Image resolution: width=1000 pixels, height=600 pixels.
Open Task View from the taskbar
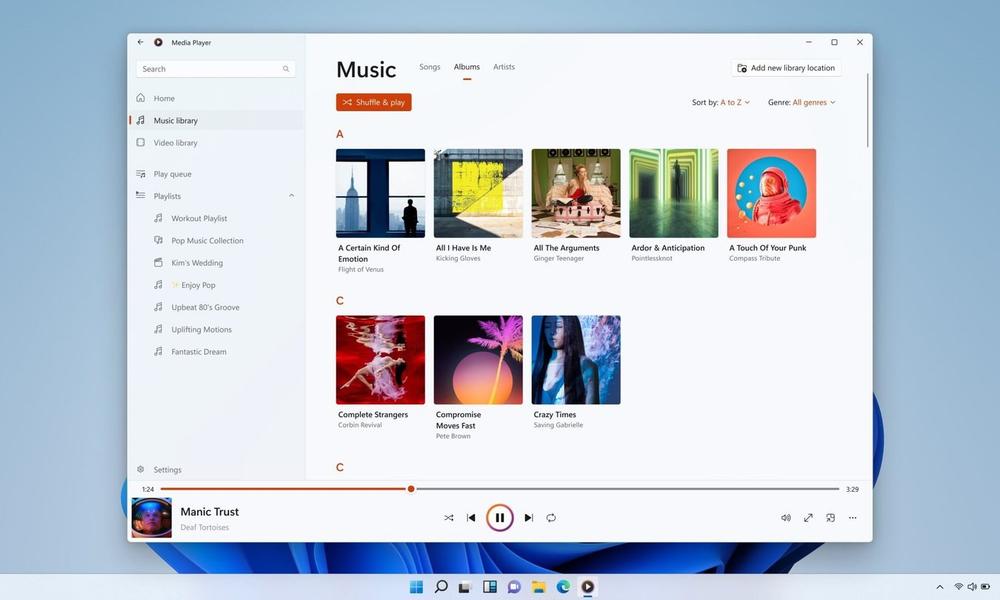[465, 587]
